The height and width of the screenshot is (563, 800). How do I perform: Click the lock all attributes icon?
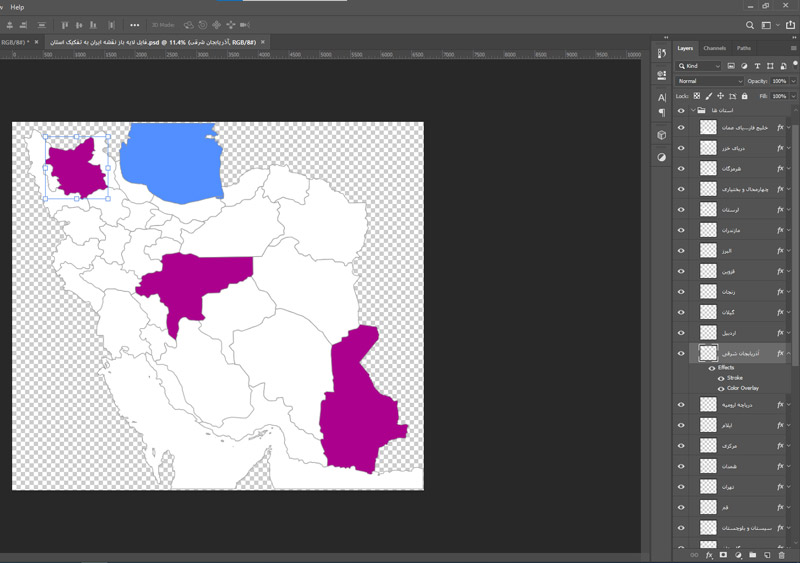pyautogui.click(x=744, y=96)
